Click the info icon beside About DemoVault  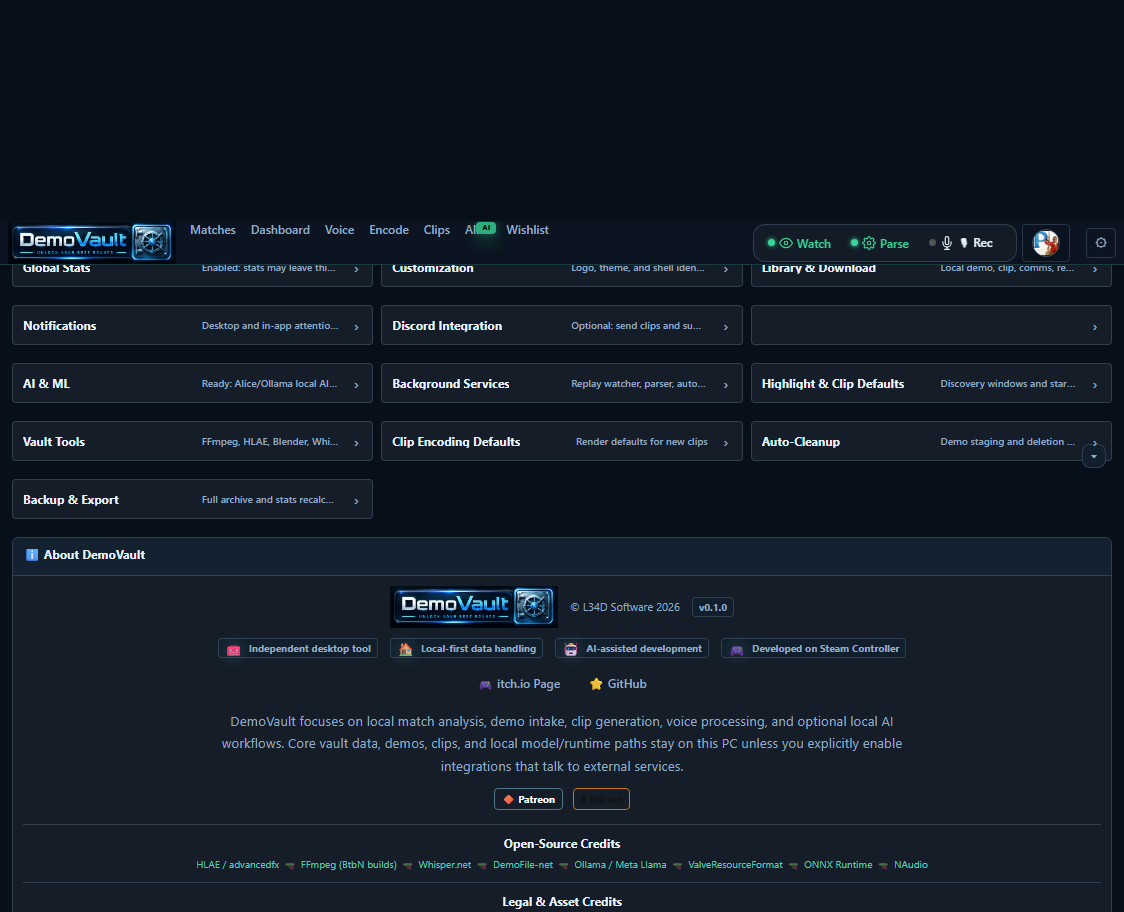[32, 555]
